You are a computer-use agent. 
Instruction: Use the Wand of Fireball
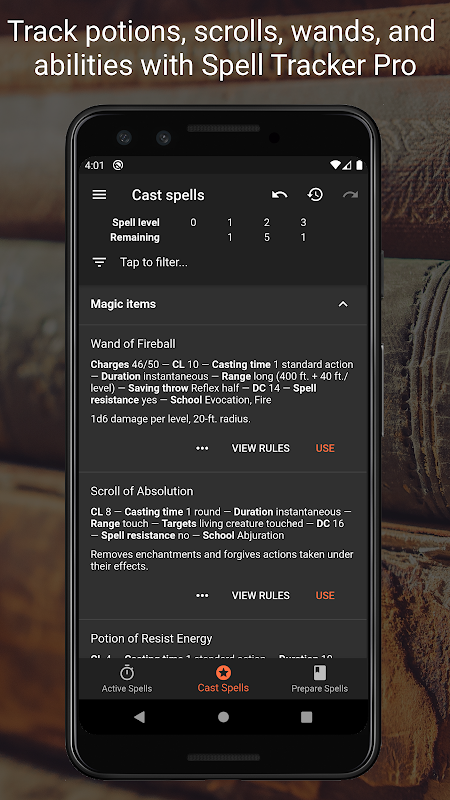(325, 448)
